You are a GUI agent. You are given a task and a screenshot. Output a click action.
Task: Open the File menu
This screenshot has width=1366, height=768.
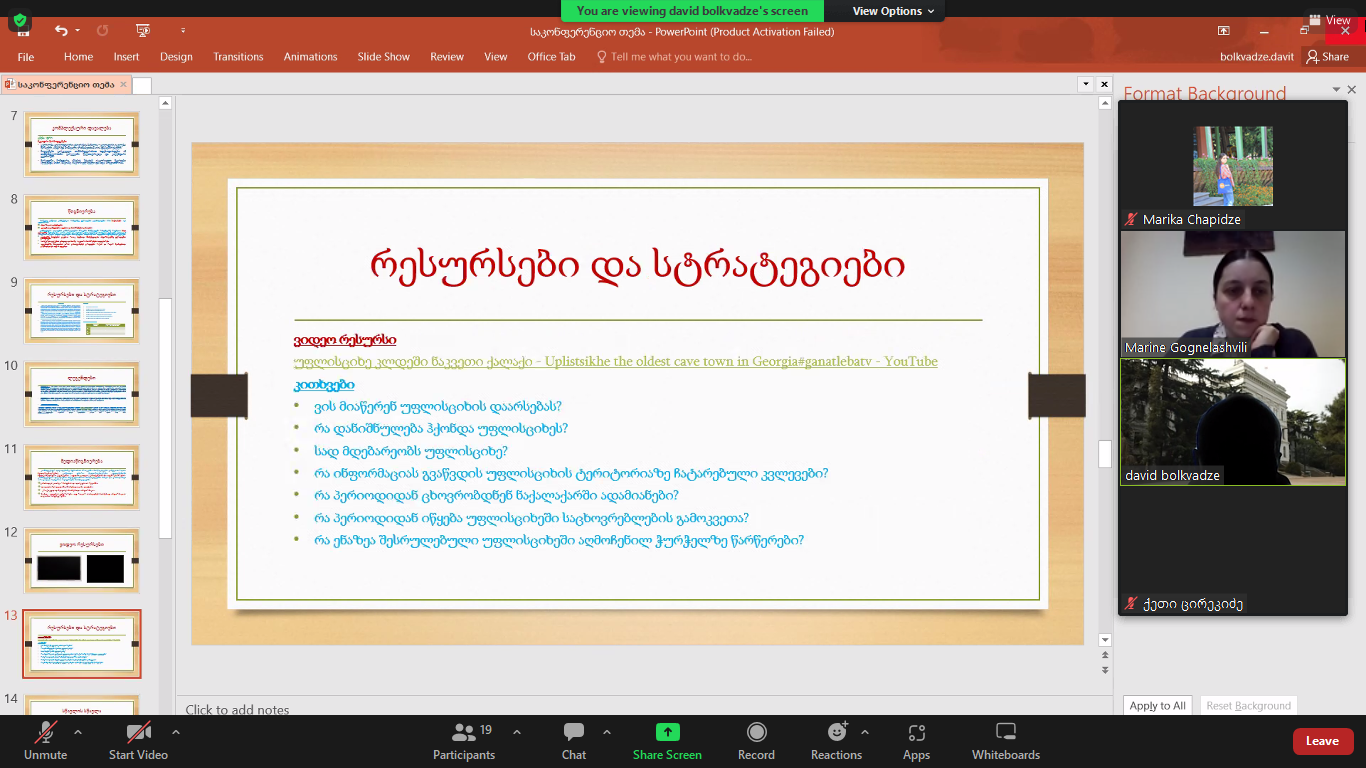(26, 57)
